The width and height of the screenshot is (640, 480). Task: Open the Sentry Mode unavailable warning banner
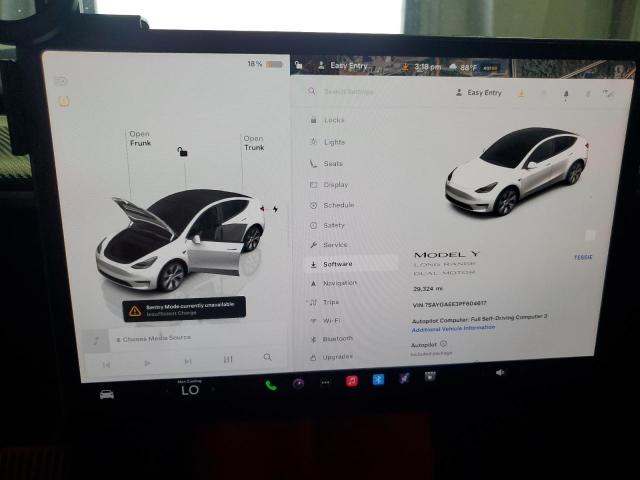point(184,309)
